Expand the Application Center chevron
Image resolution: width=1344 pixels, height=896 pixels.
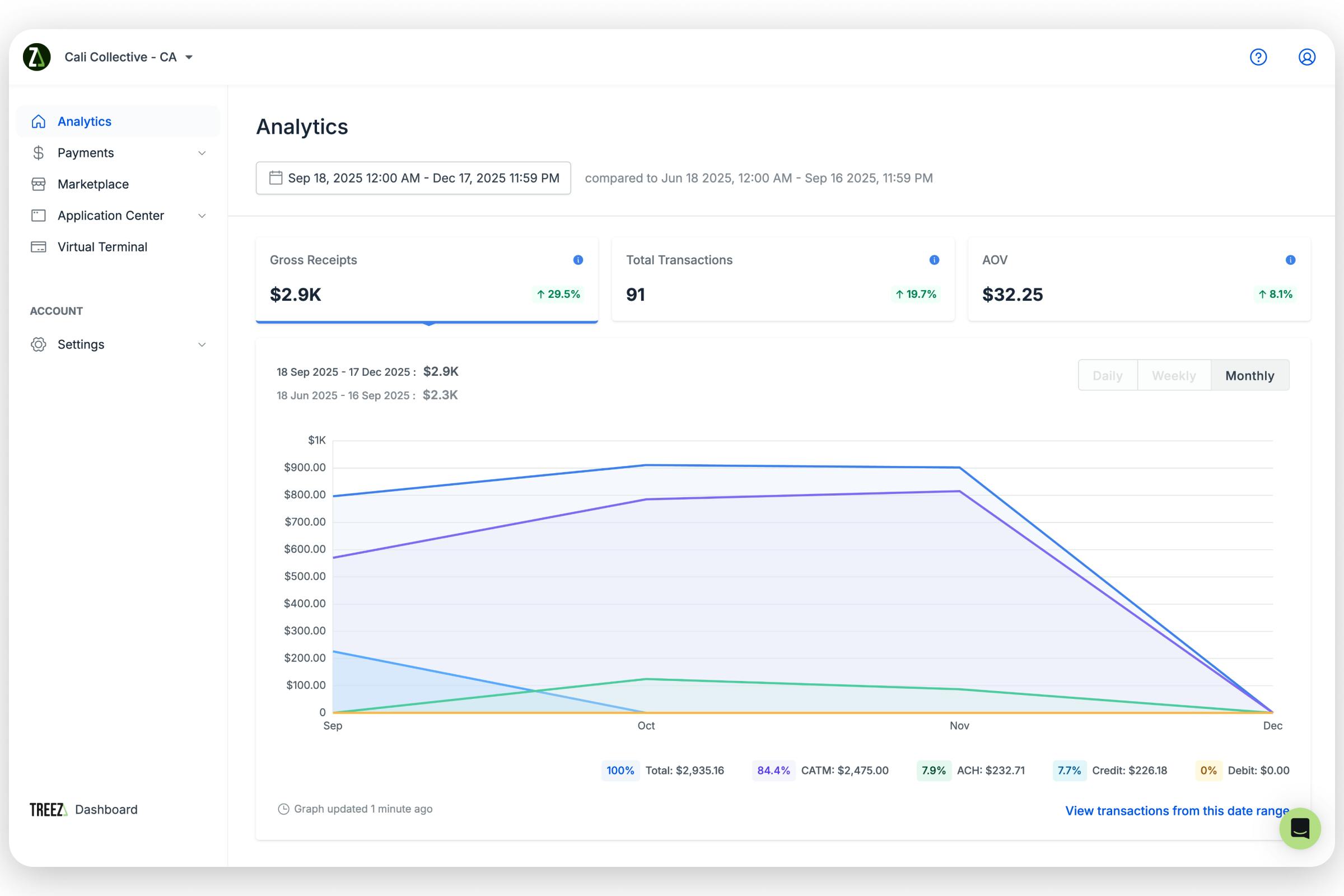pyautogui.click(x=202, y=216)
